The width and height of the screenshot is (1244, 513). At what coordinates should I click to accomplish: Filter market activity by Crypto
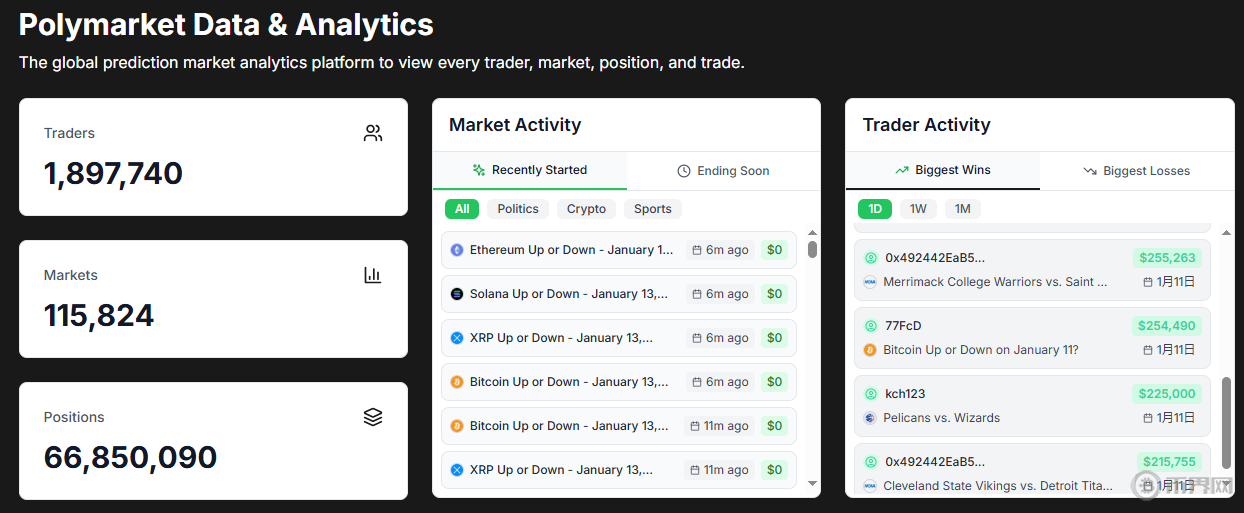point(586,209)
